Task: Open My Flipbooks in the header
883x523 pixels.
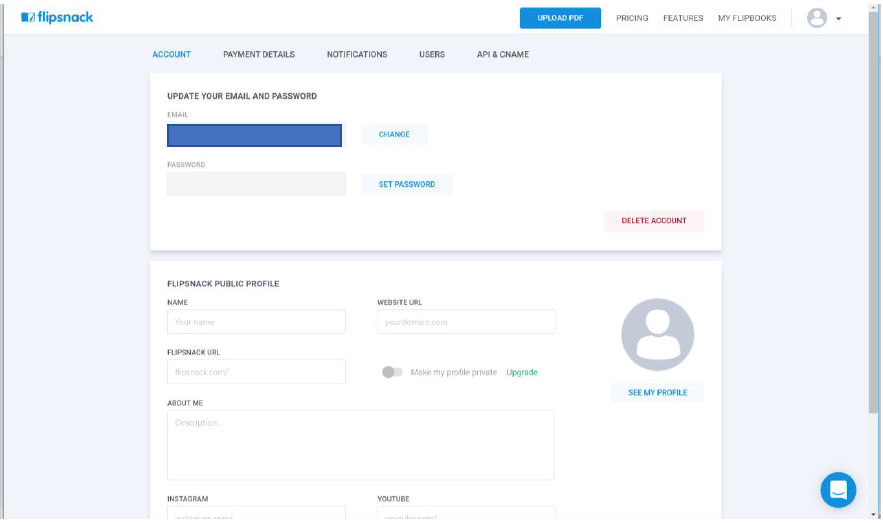Action: 747,18
